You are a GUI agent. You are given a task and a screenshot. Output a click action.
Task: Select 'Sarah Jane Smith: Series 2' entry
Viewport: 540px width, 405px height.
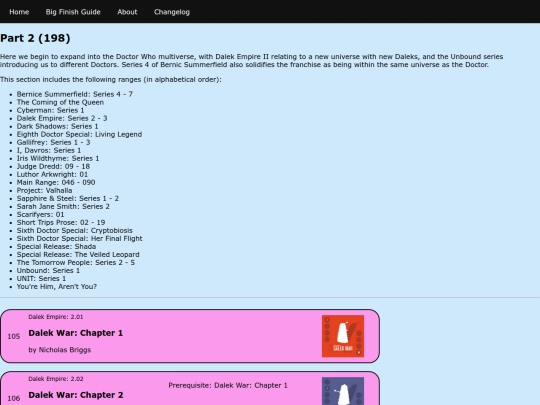[63, 207]
